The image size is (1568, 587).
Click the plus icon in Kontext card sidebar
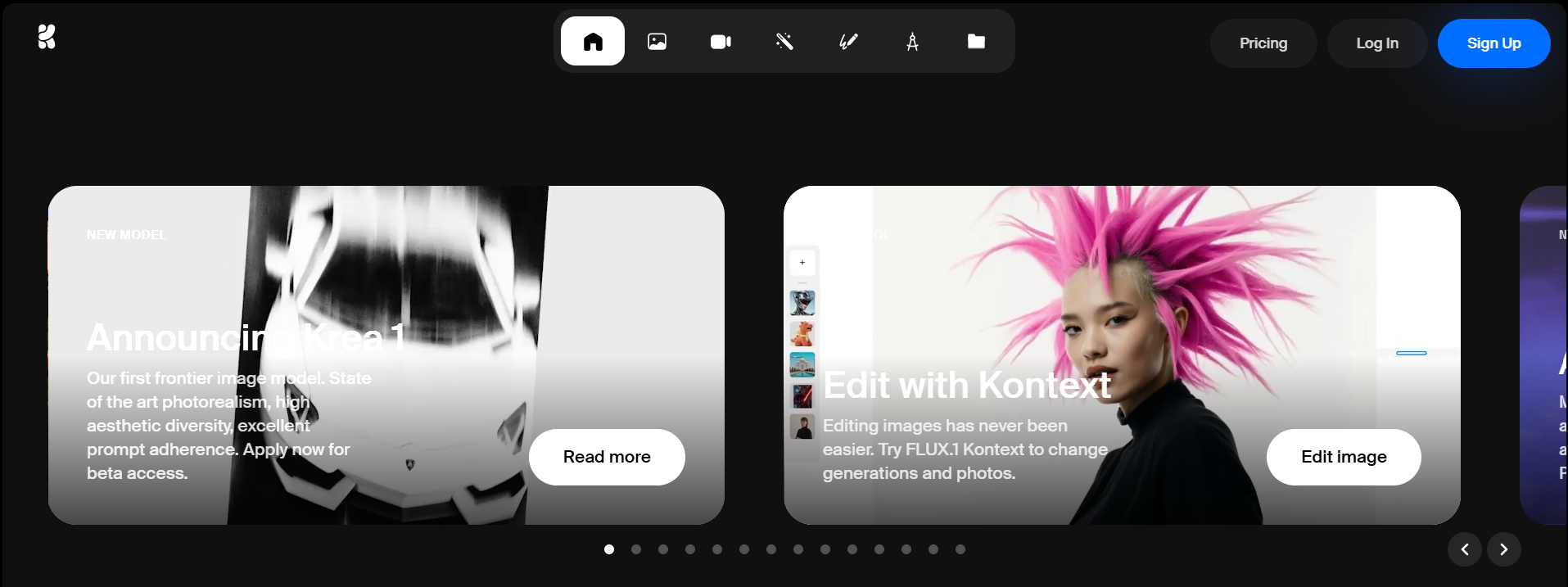(x=802, y=263)
